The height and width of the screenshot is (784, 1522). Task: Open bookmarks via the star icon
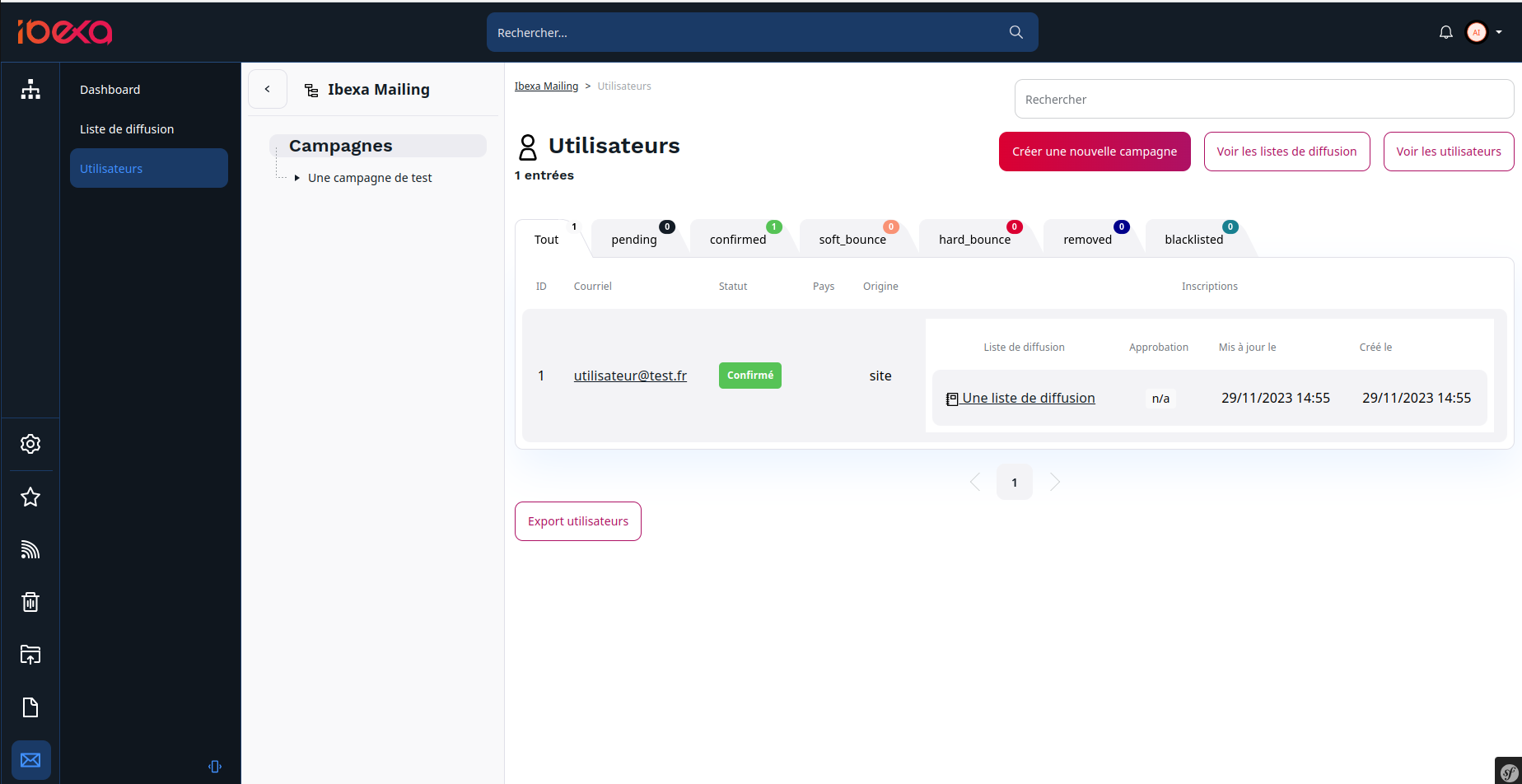coord(30,497)
